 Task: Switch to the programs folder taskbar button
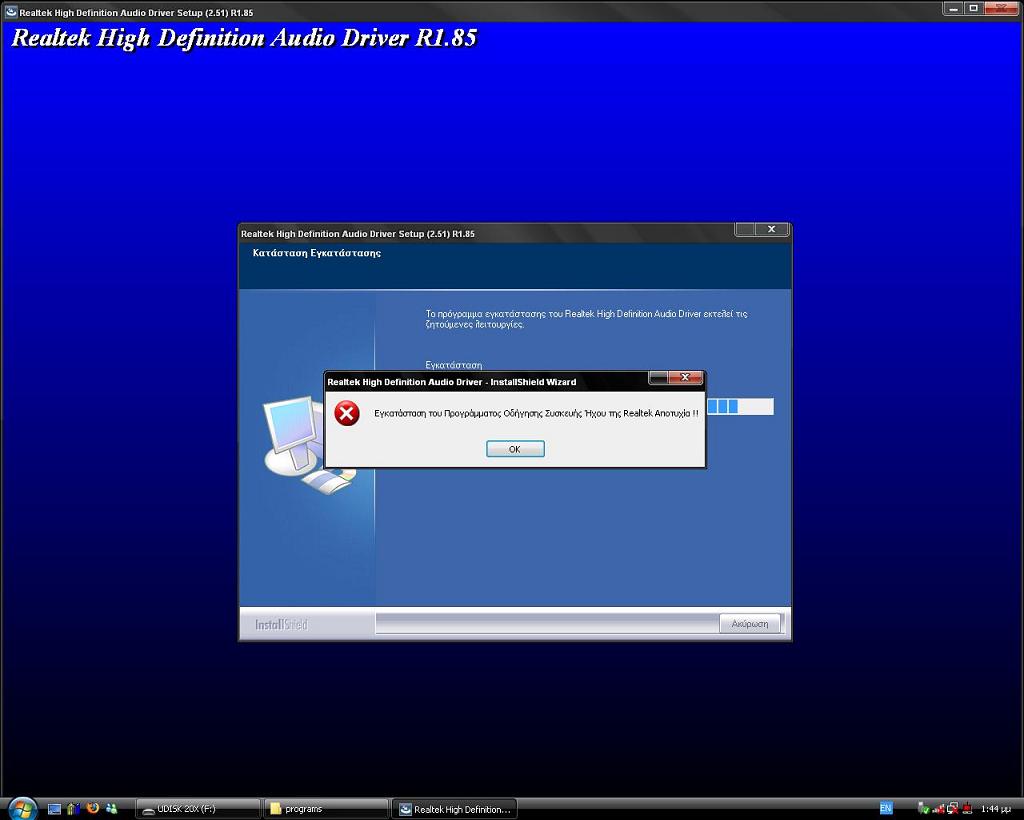(326, 809)
